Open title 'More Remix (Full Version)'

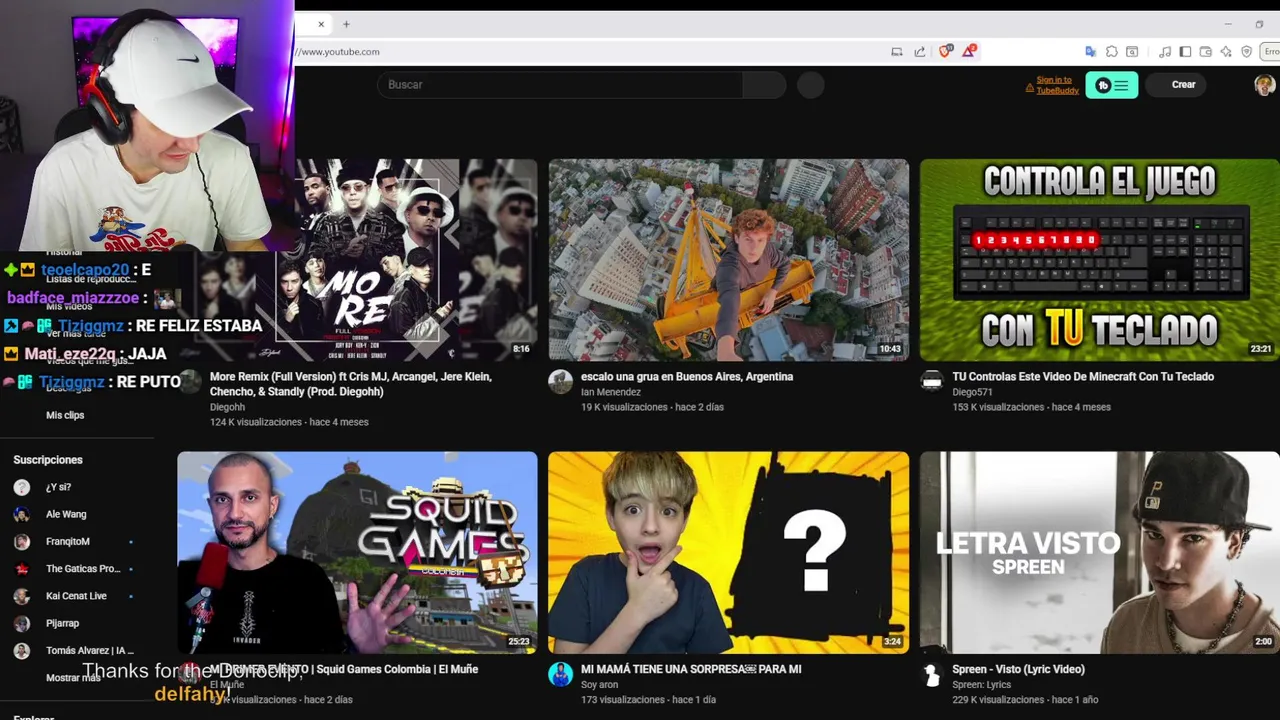(351, 384)
